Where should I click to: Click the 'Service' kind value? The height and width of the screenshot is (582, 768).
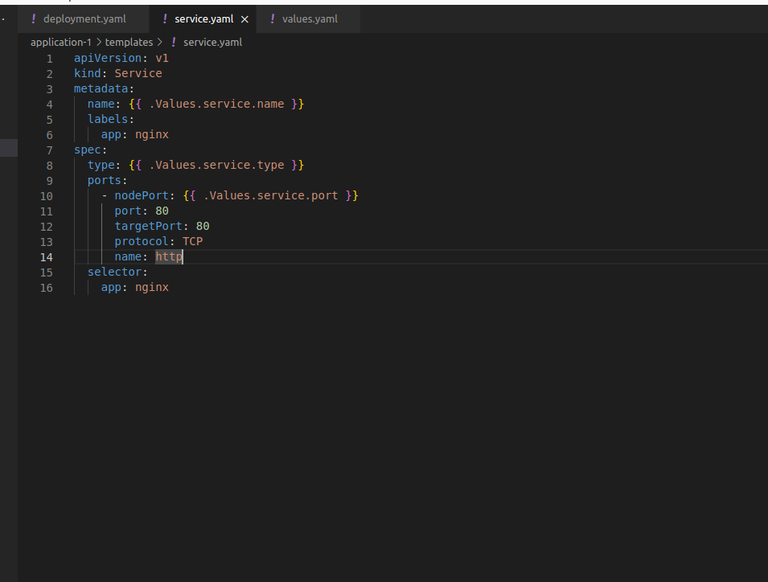coord(138,73)
